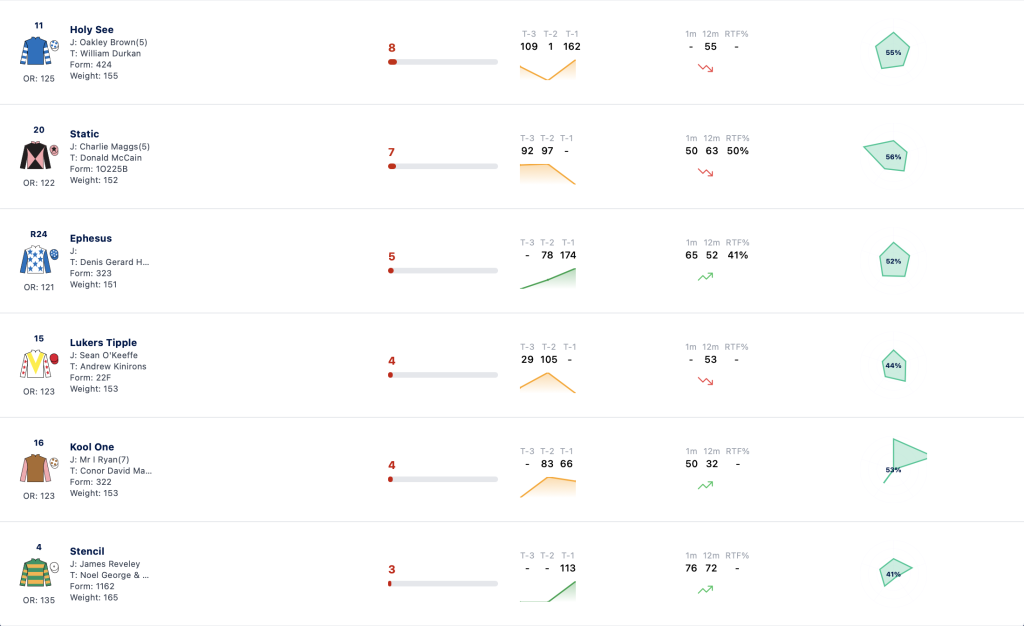
Task: Click Holy See's red downward trend arrow
Action: pyautogui.click(x=705, y=68)
